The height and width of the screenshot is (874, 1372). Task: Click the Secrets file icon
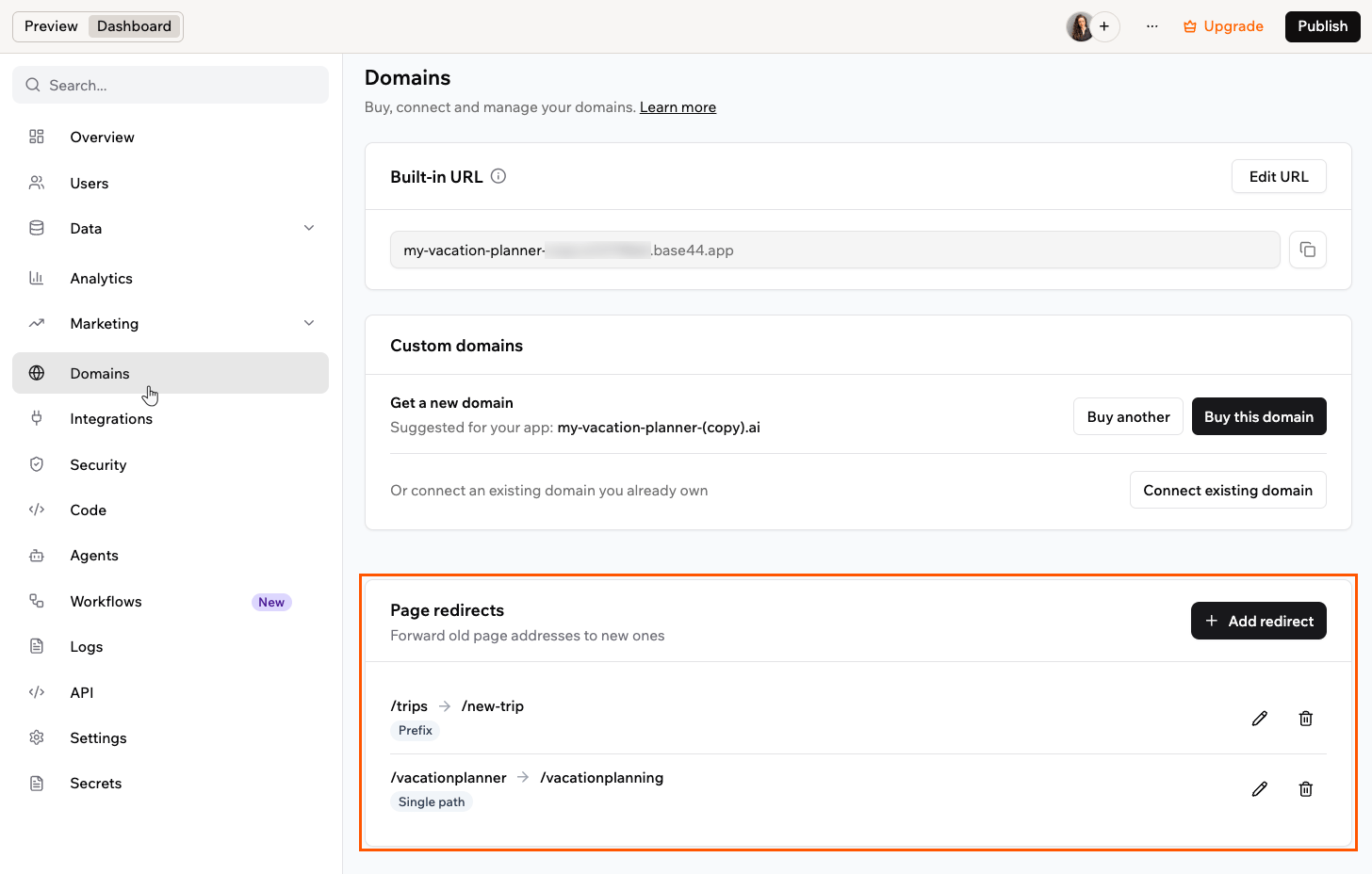coord(37,783)
